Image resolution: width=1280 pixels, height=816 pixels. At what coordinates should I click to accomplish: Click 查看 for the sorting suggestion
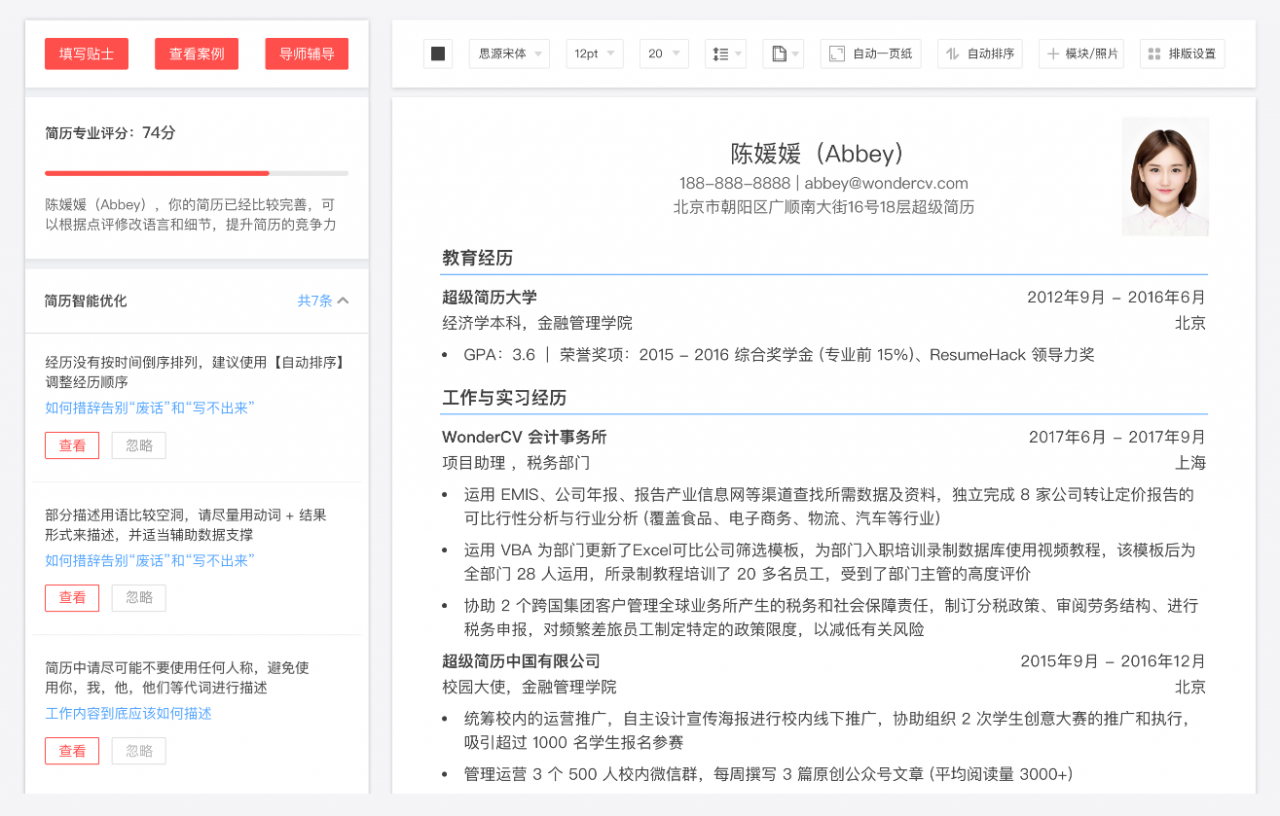click(72, 446)
